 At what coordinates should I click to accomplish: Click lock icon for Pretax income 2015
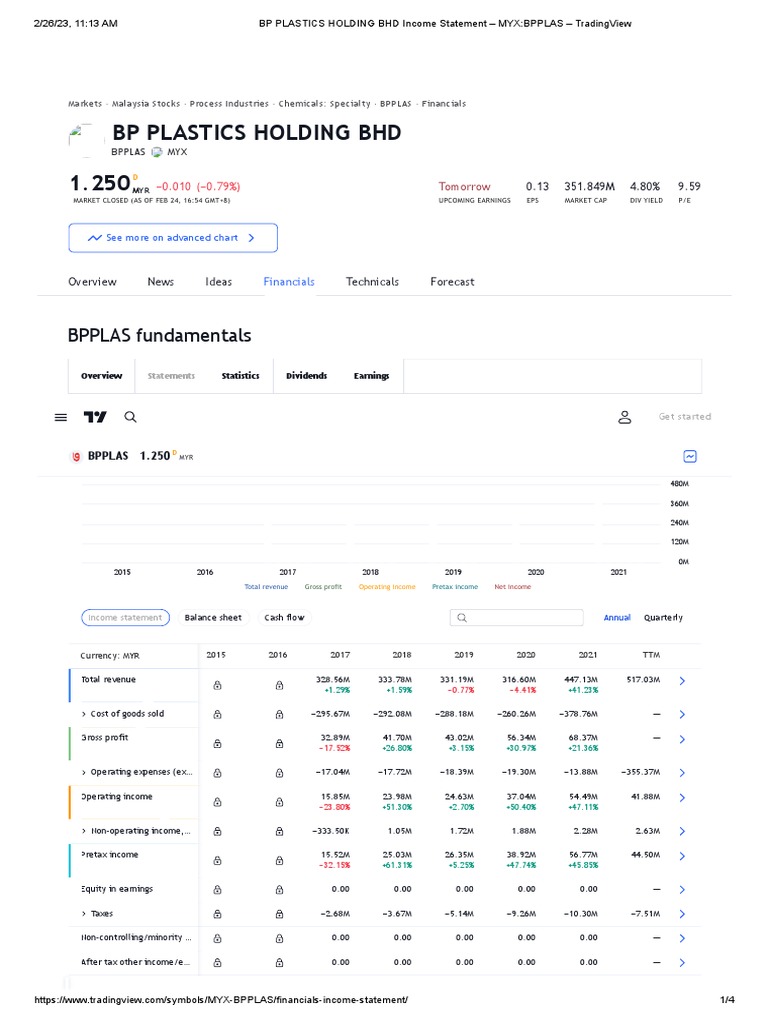(x=217, y=861)
